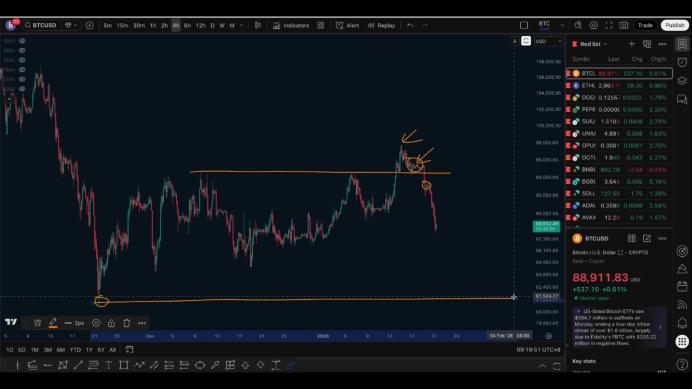Viewport: 692px width, 389px height.
Task: Toggle the sixth indicator's eye visibility icon
Action: click(x=22, y=89)
